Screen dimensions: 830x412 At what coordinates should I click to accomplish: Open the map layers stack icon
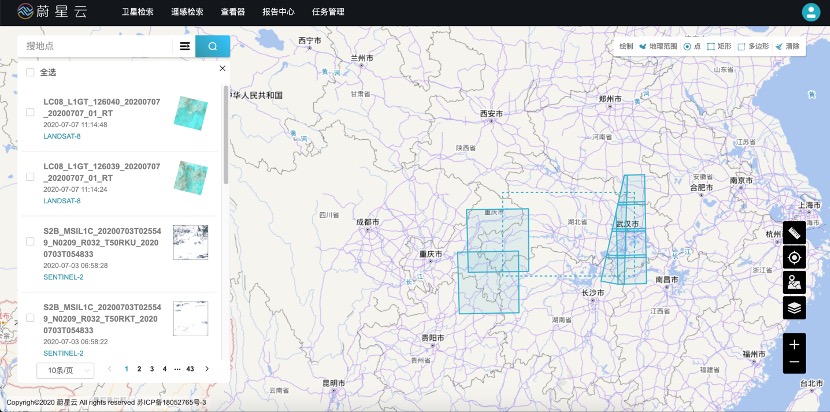tap(794, 308)
